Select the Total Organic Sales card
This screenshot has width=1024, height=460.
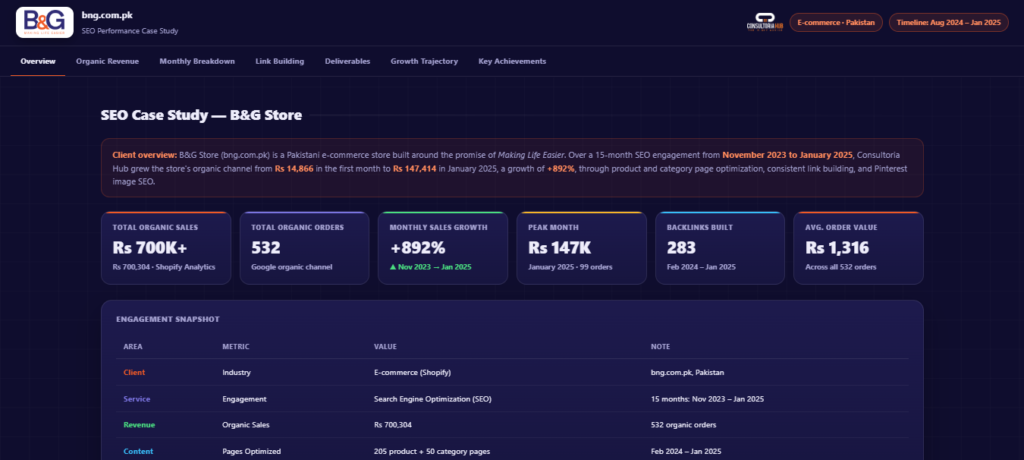(166, 248)
